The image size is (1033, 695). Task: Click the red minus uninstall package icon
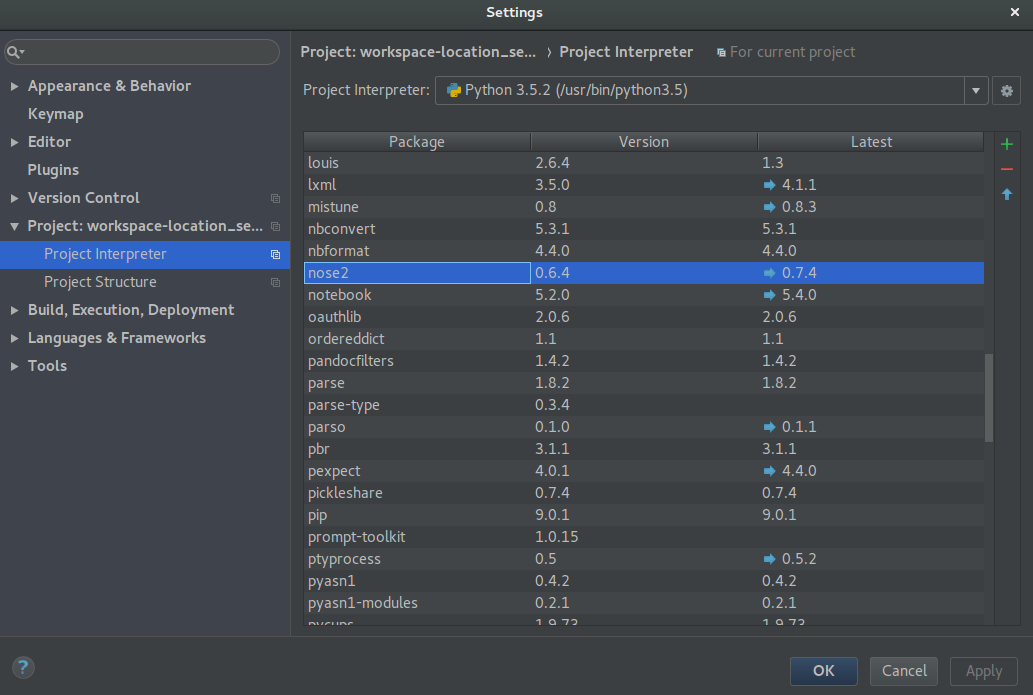click(1006, 169)
